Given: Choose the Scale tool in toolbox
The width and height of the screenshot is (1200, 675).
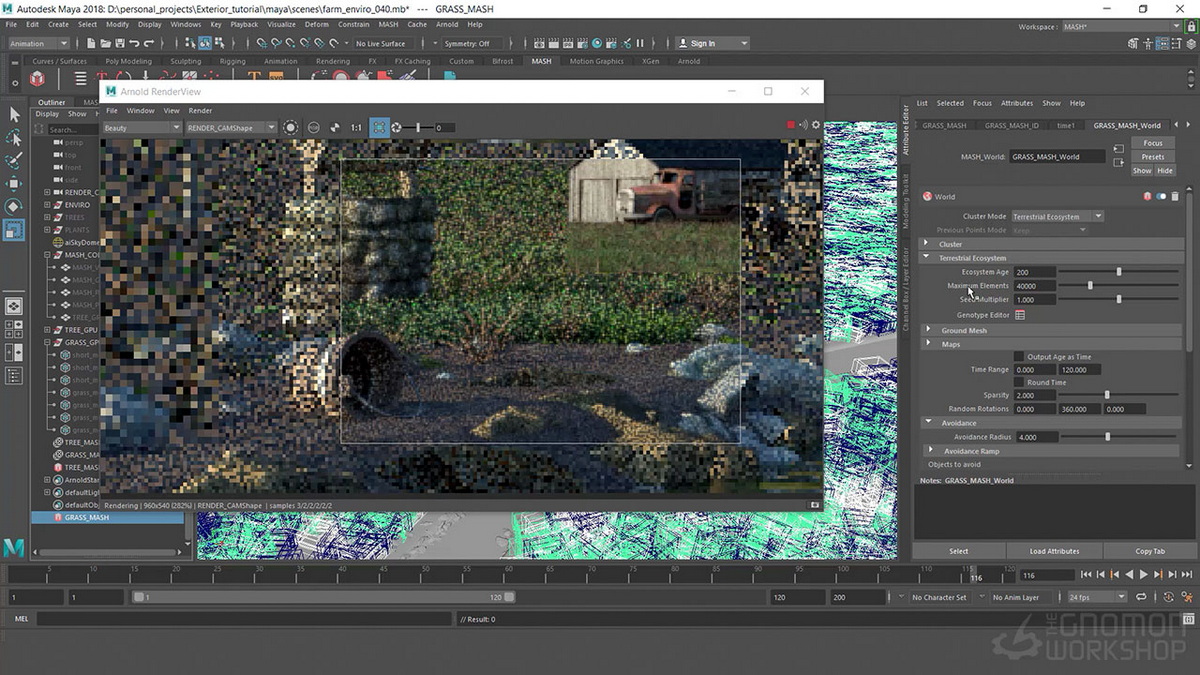Looking at the screenshot, I should point(14,230).
